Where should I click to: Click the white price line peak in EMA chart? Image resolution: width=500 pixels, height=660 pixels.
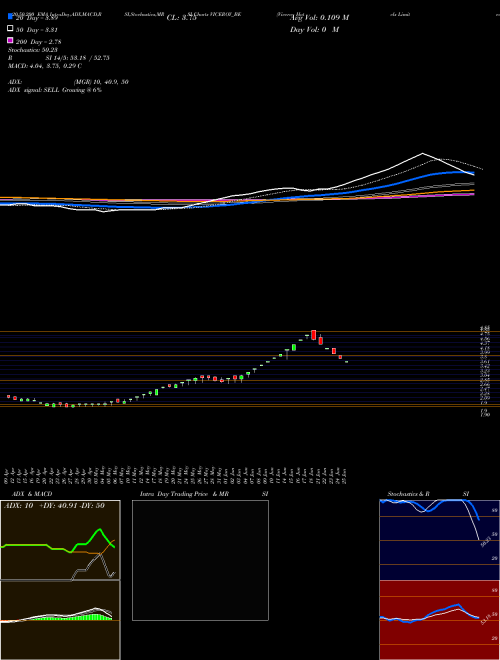tap(423, 153)
